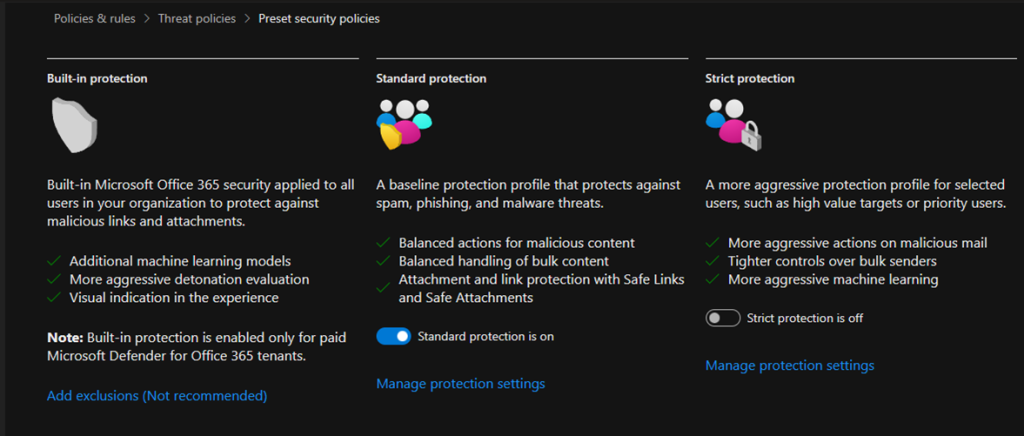Image resolution: width=1024 pixels, height=436 pixels.
Task: Click the Standard protection people-with-shield icon
Action: click(x=403, y=124)
